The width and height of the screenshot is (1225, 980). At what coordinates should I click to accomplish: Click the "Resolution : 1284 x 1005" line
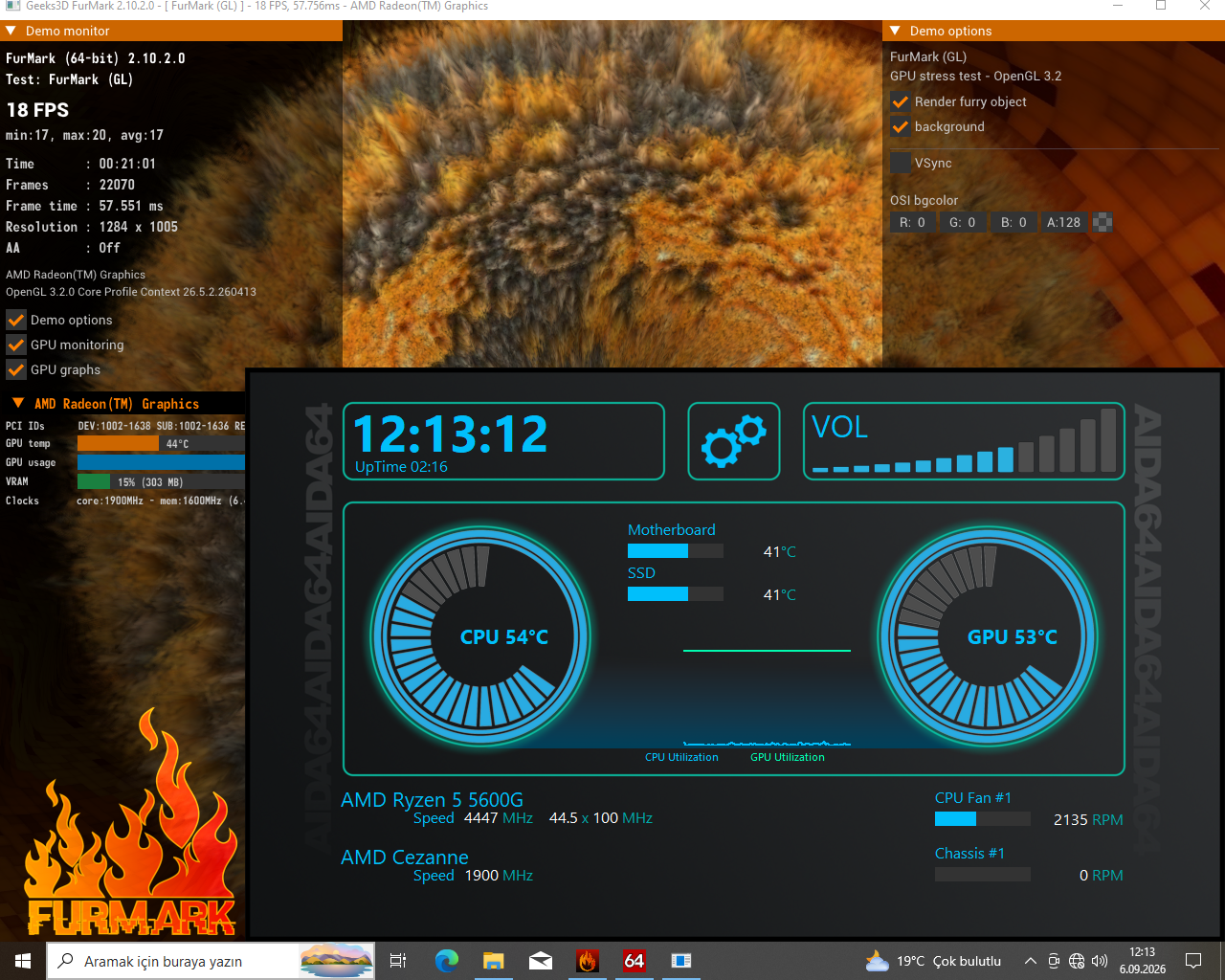[x=92, y=227]
